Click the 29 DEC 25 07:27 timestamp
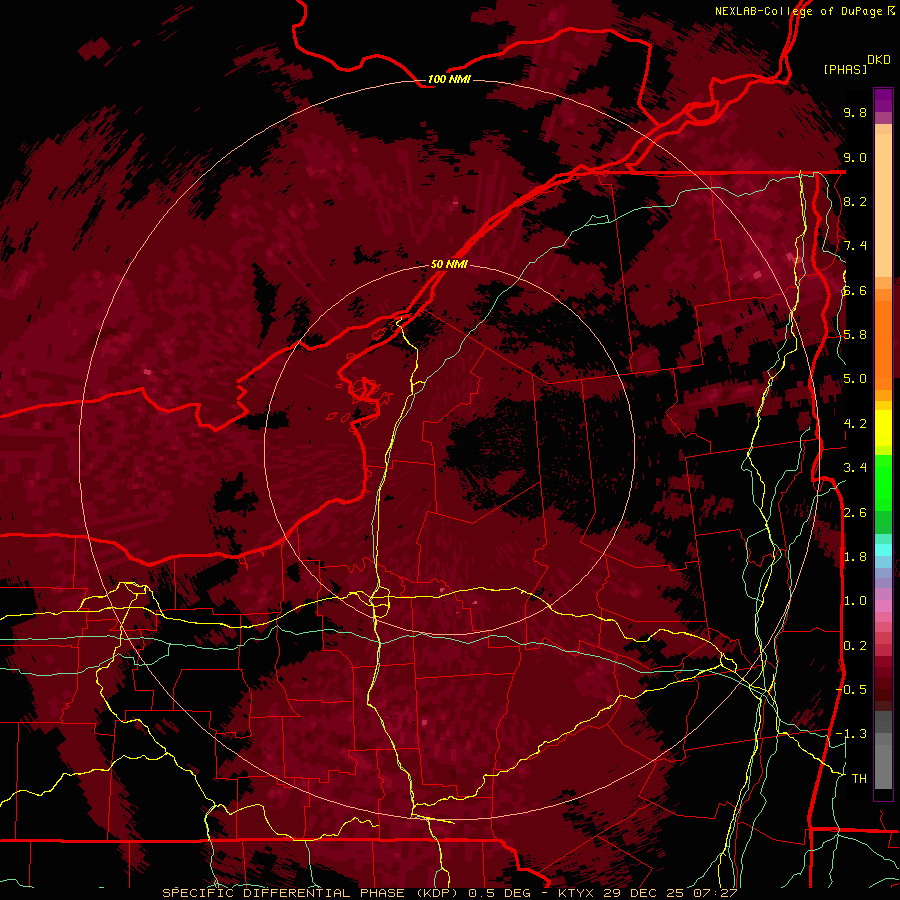Image resolution: width=900 pixels, height=900 pixels. [670, 893]
